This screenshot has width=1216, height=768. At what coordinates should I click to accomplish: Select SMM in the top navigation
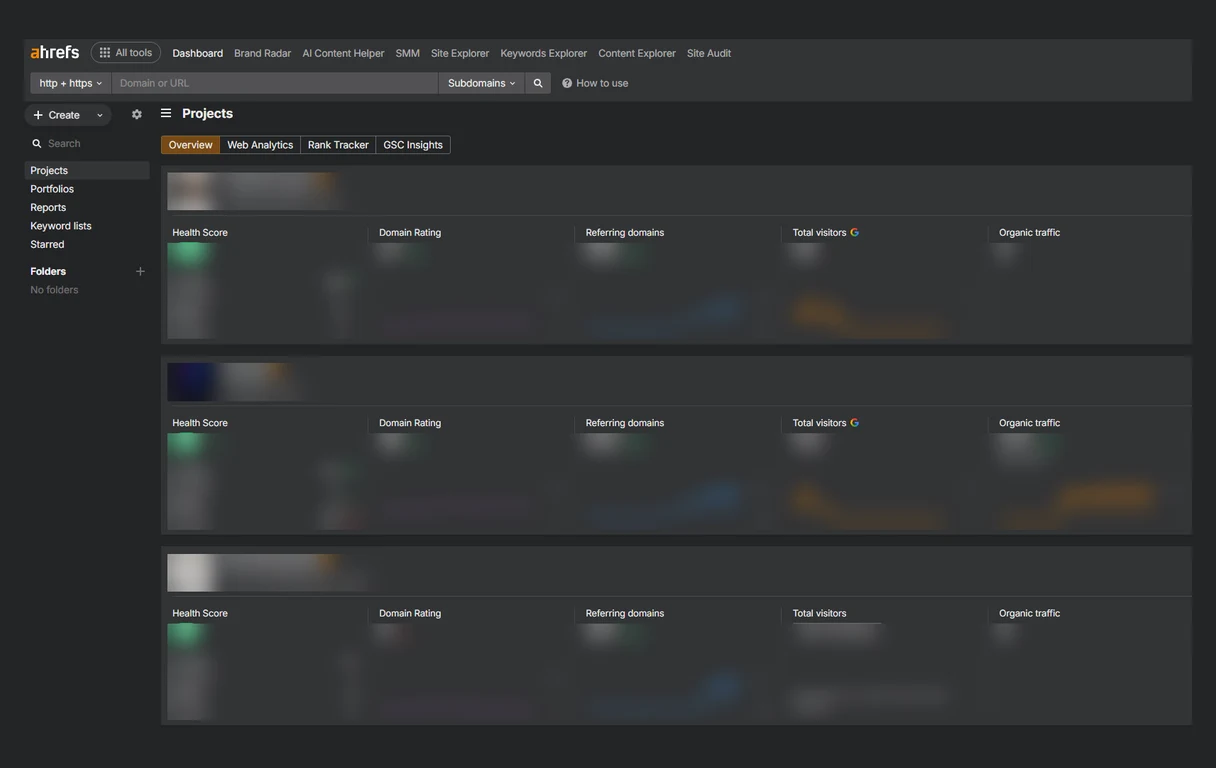pyautogui.click(x=408, y=53)
